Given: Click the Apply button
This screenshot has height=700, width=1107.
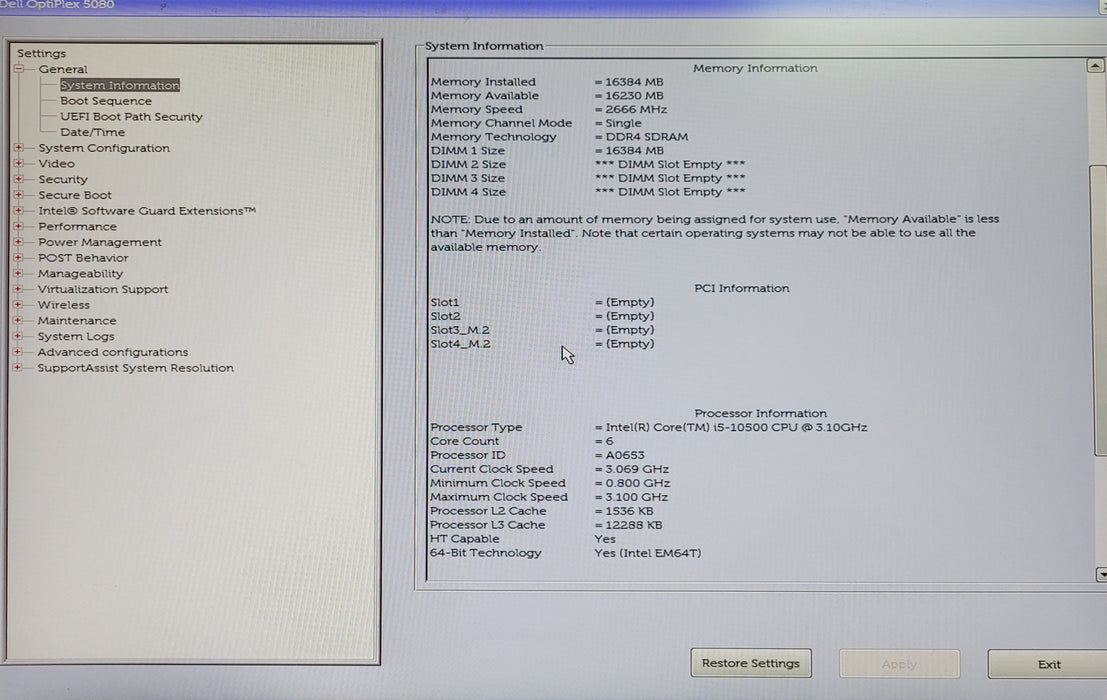Looking at the screenshot, I should click(899, 664).
